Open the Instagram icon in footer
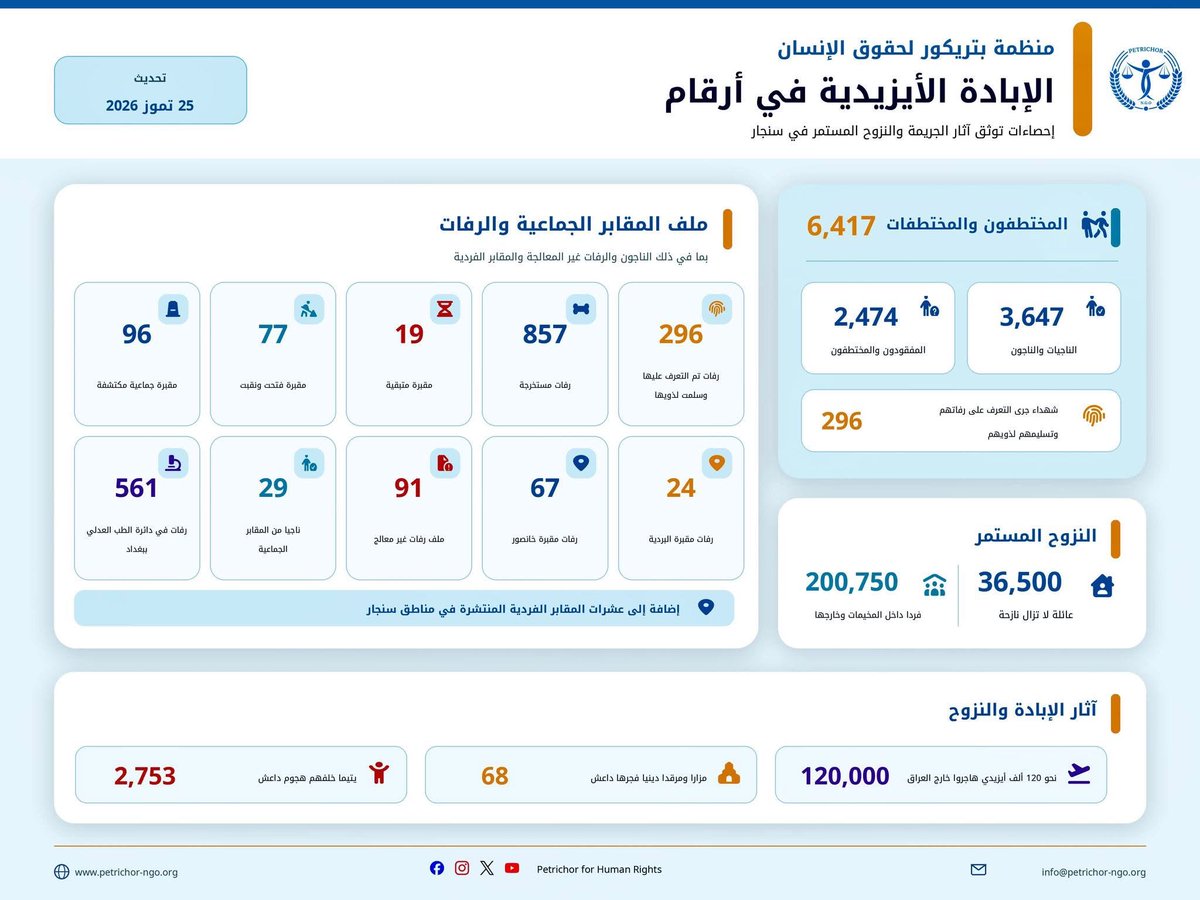The image size is (1200, 900). (462, 868)
